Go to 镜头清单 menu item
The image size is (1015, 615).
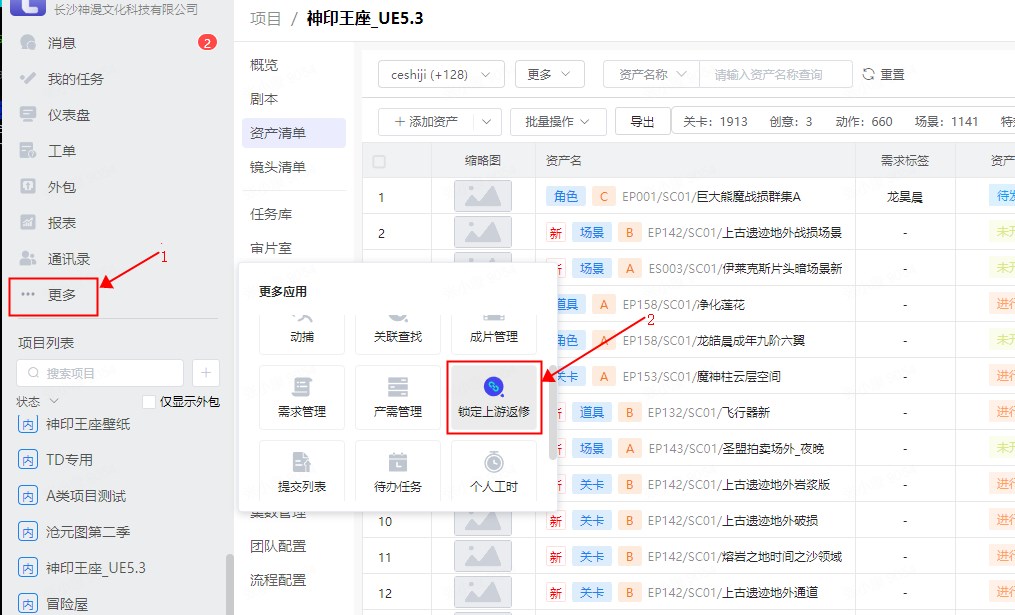[279, 167]
